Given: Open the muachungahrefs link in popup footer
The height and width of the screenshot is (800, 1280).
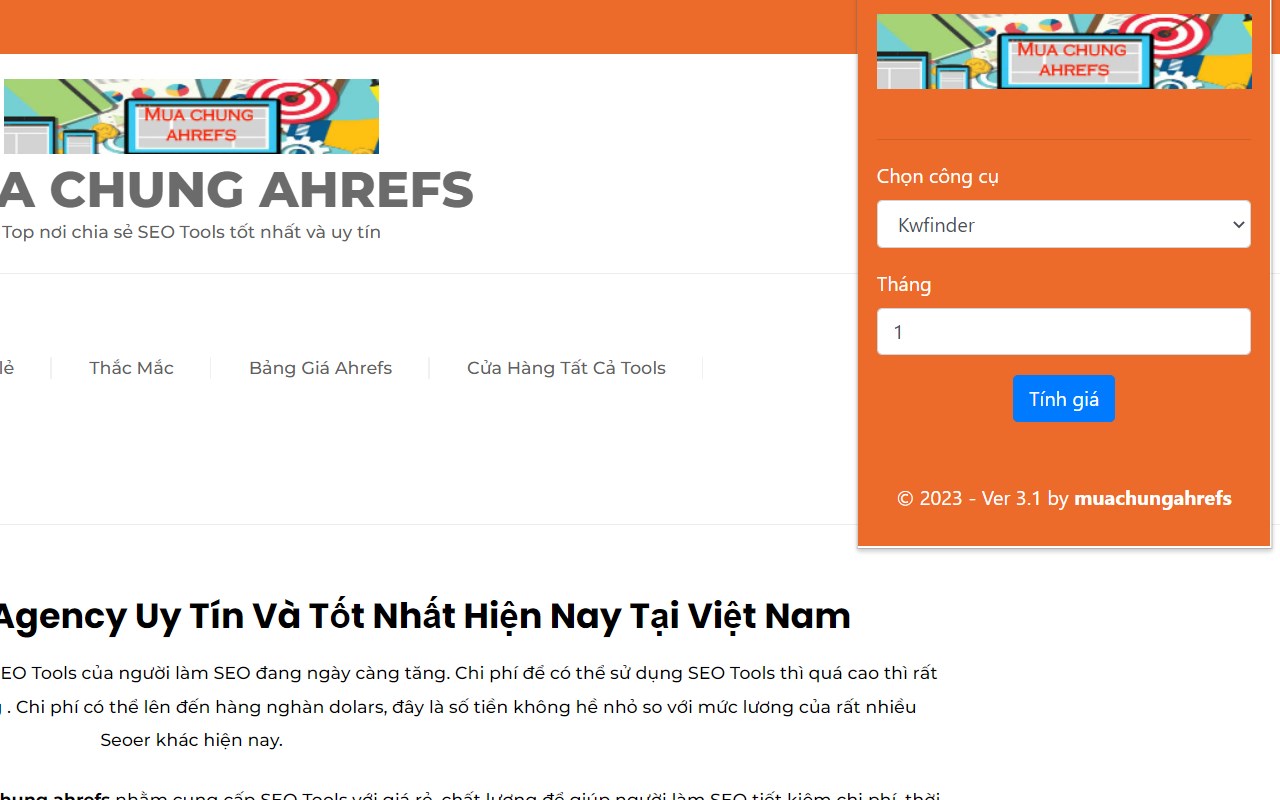Looking at the screenshot, I should coord(1153,498).
